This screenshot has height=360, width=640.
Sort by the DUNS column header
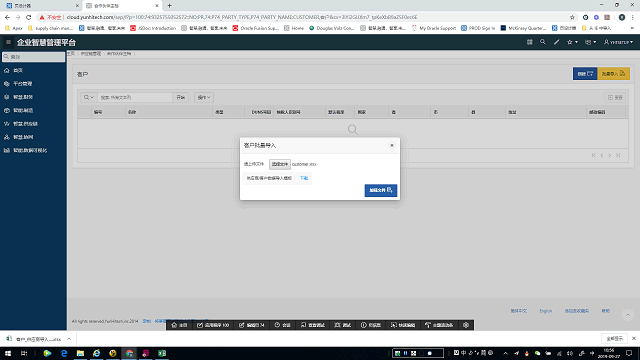(261, 112)
